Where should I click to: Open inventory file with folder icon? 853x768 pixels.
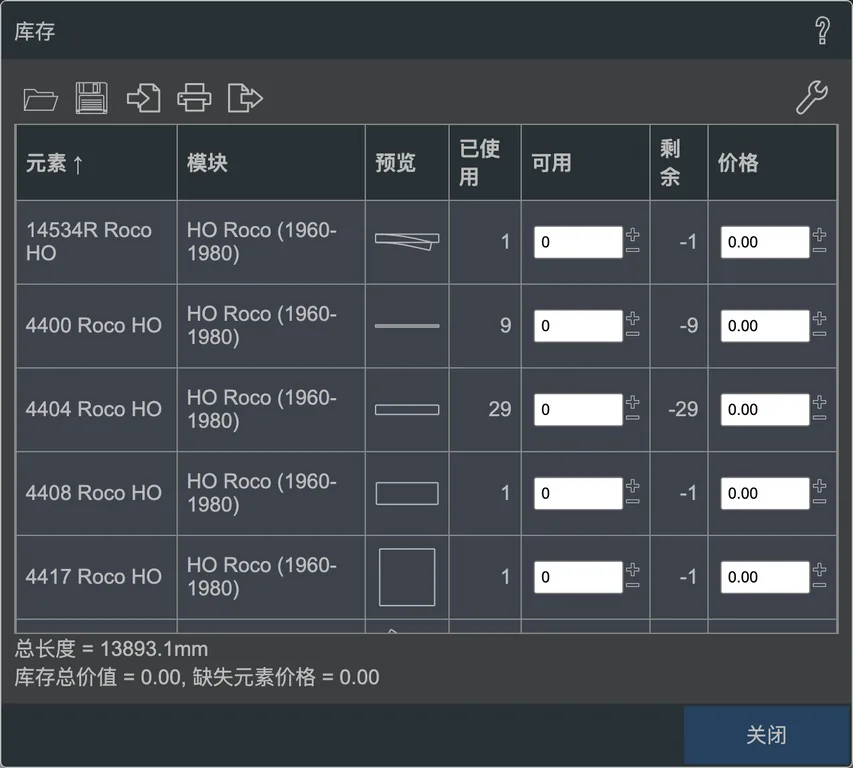(41, 99)
